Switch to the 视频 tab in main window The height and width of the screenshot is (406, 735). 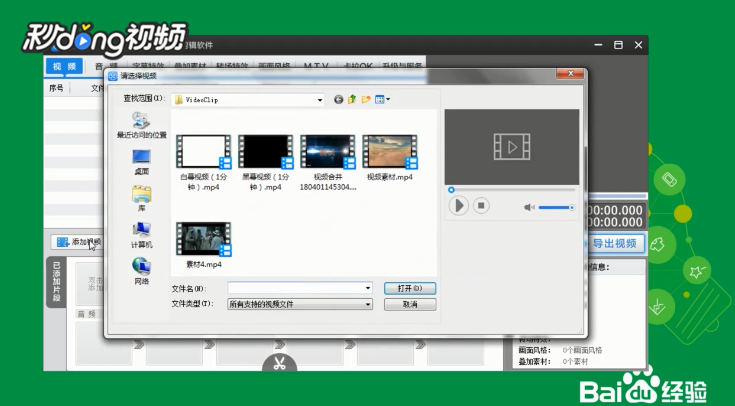pyautogui.click(x=64, y=66)
